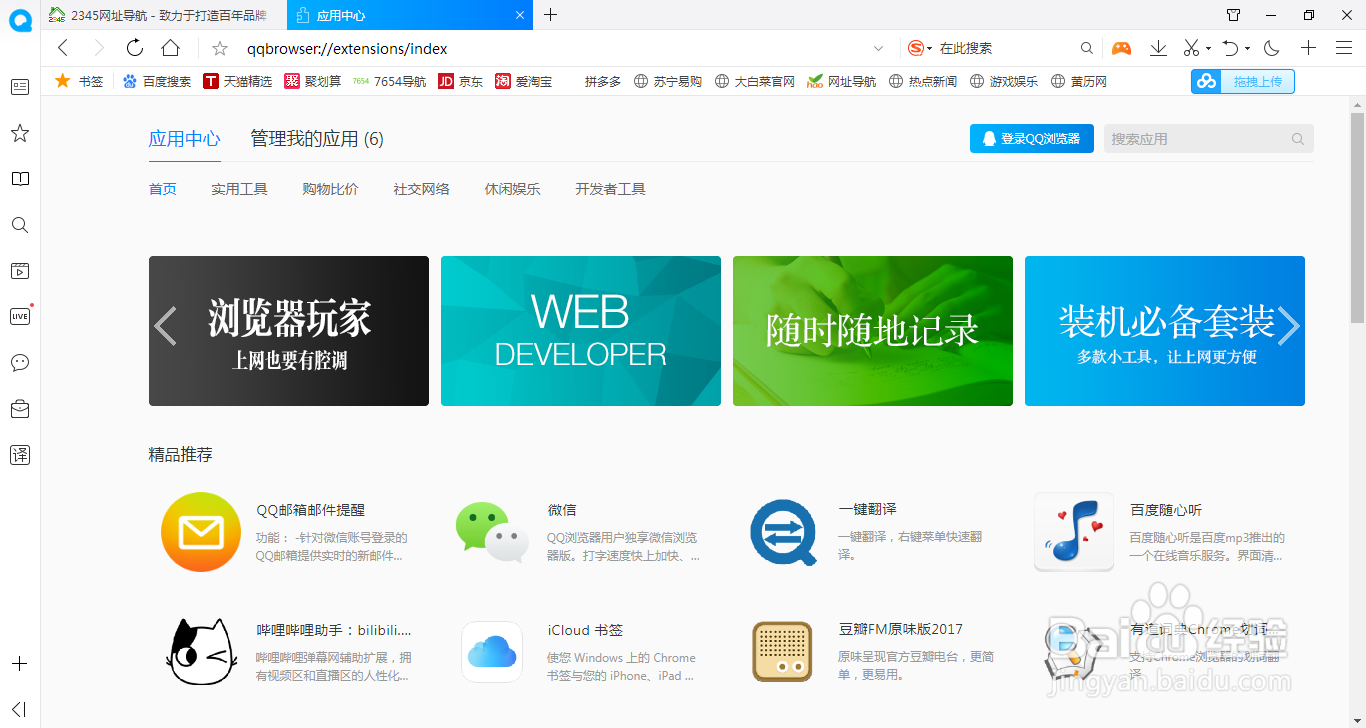This screenshot has height=728, width=1366.
Task: Open the hamburger main menu
Action: [1344, 48]
